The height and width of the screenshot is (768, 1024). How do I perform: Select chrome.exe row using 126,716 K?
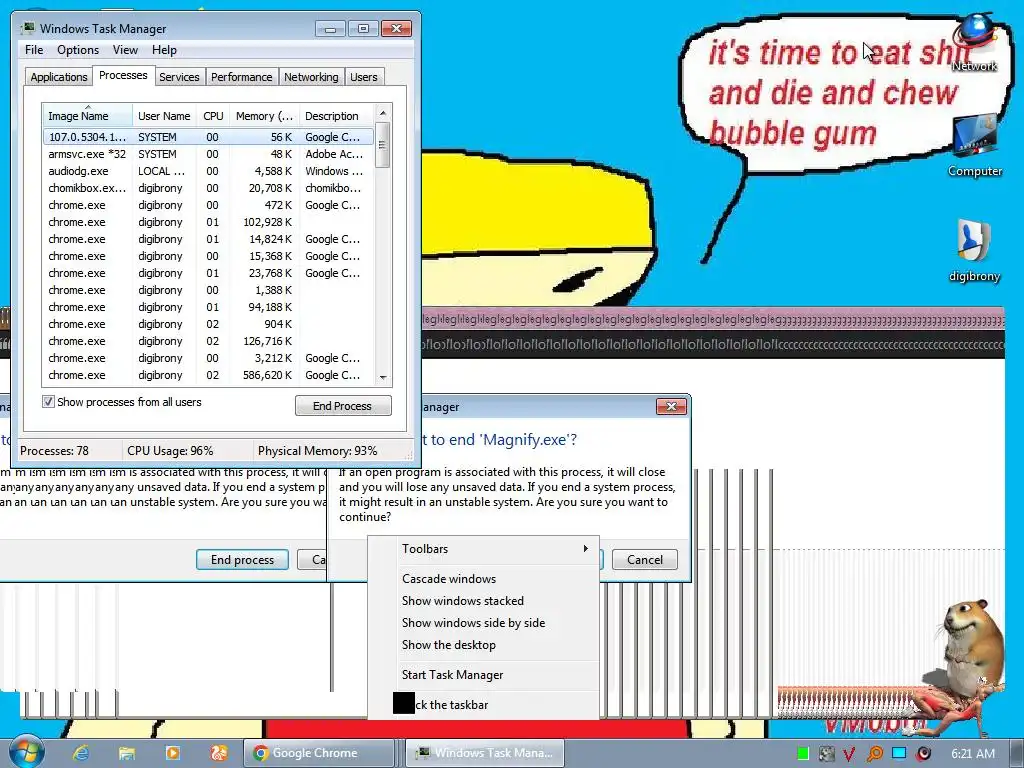pyautogui.click(x=208, y=341)
